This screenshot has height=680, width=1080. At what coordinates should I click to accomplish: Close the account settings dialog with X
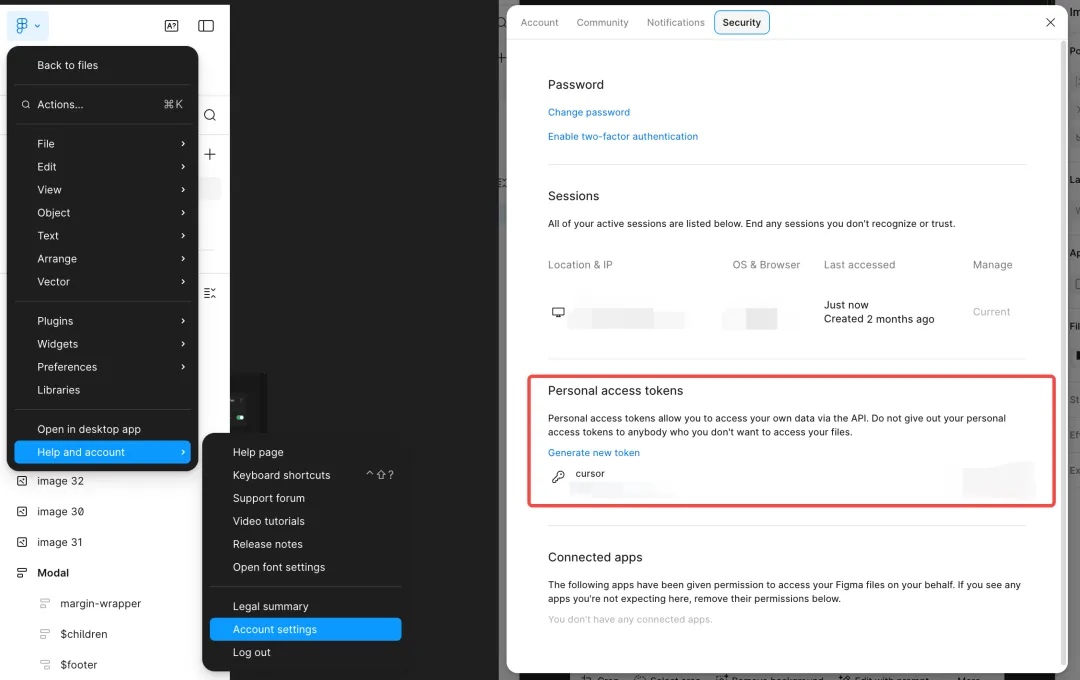(1050, 22)
